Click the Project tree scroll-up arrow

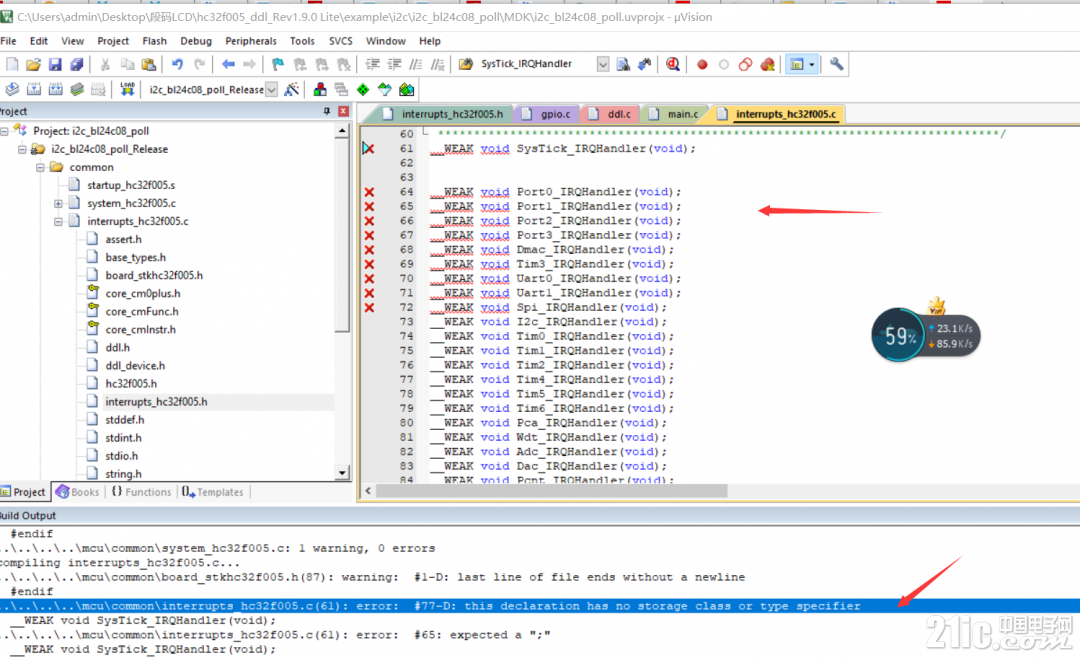click(342, 130)
